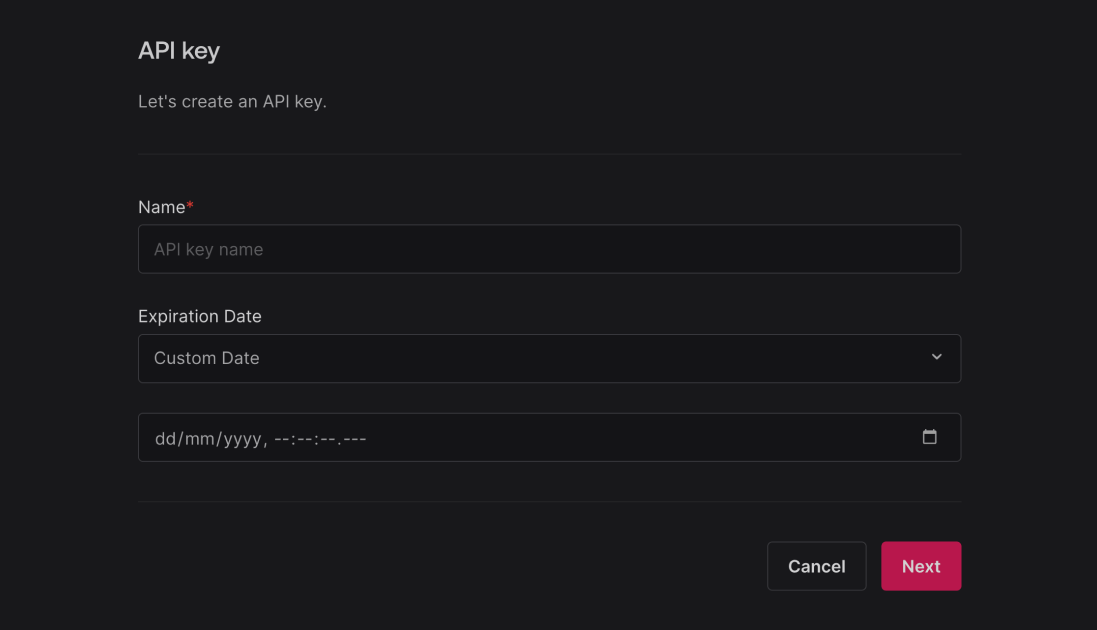Click the placeholder text API key name
This screenshot has height=630, width=1097.
208,249
